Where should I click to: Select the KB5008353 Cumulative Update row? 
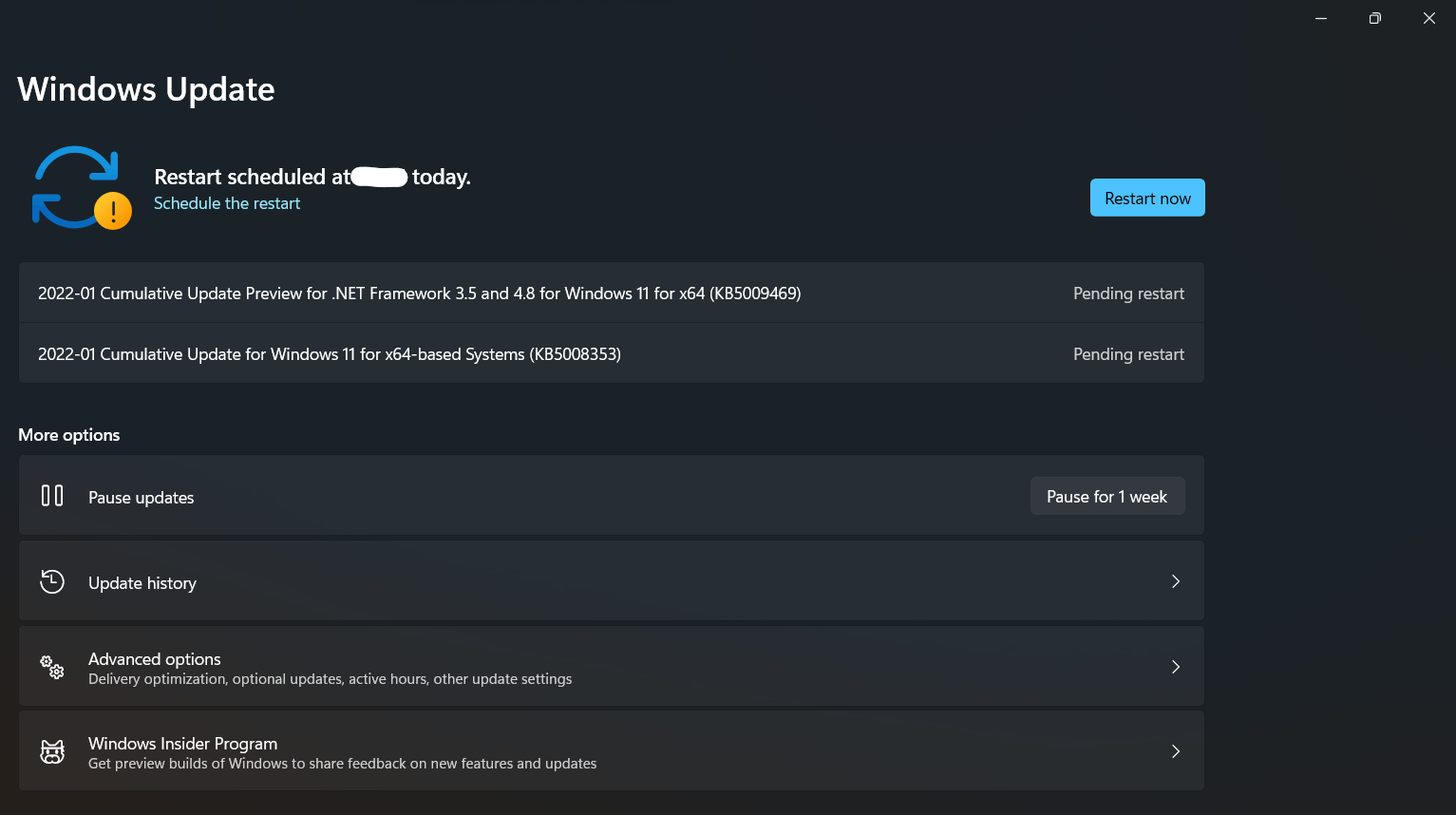pos(612,353)
